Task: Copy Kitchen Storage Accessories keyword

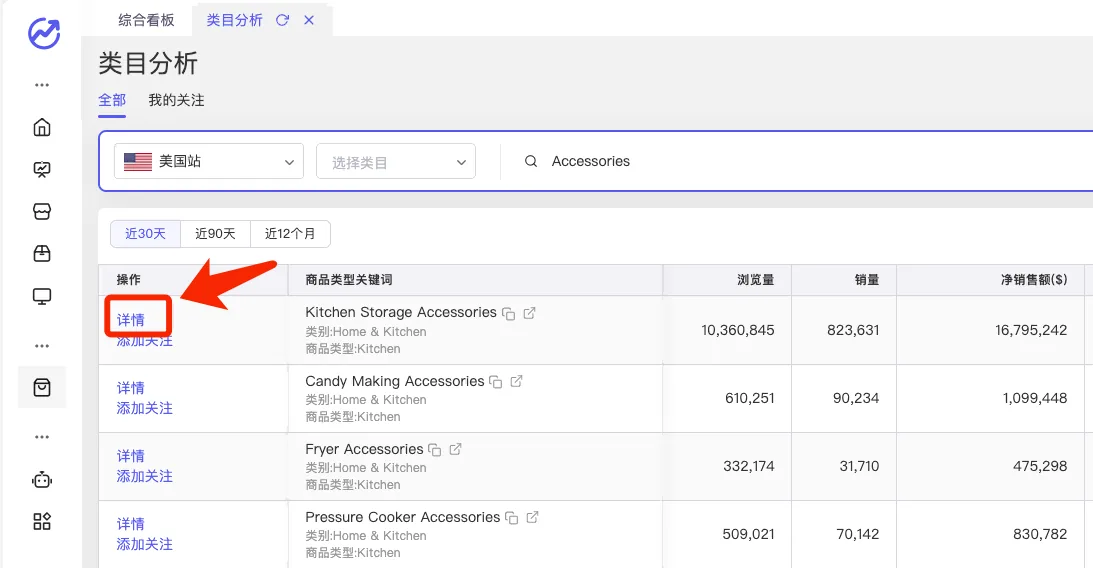Action: click(x=509, y=314)
